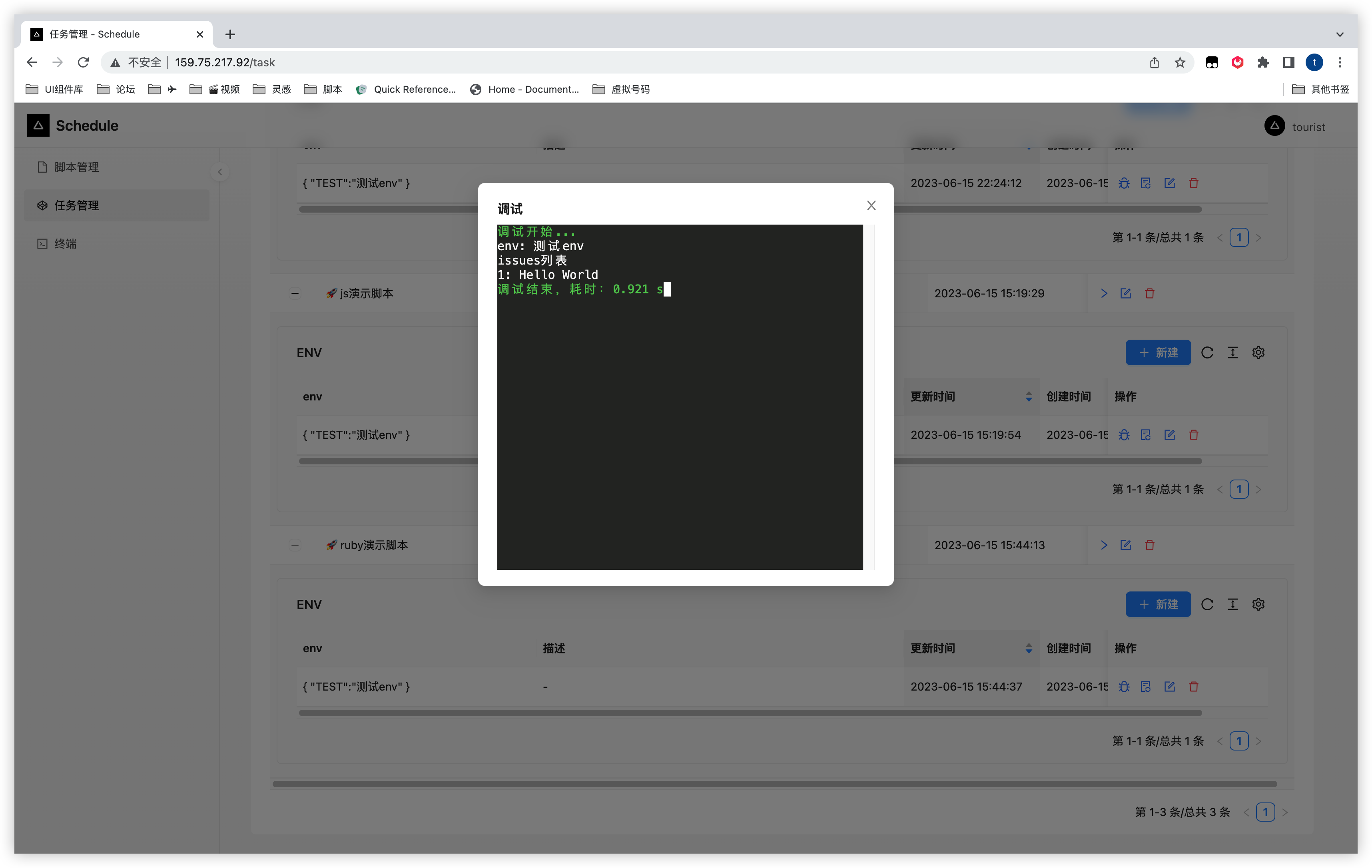Screen dimensions: 1372x868
Task: Bookmark this page with star icon
Action: click(1180, 62)
